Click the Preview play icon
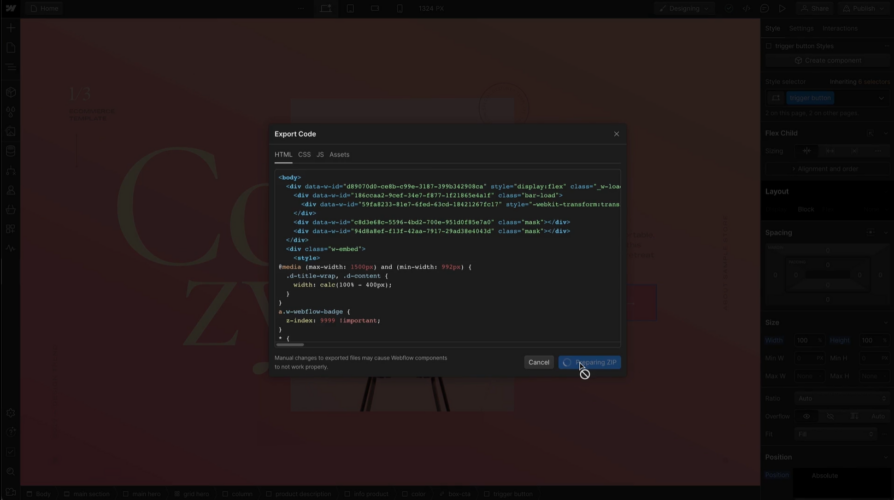 (782, 9)
